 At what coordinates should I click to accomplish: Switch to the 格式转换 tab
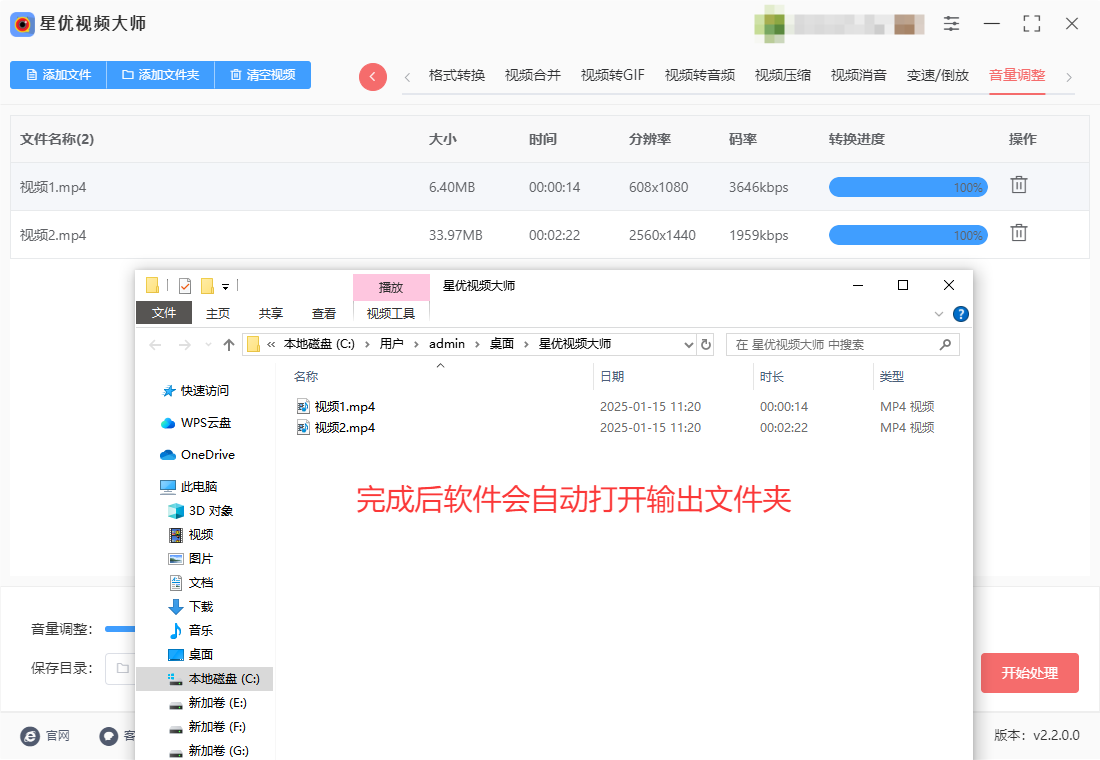pos(457,75)
